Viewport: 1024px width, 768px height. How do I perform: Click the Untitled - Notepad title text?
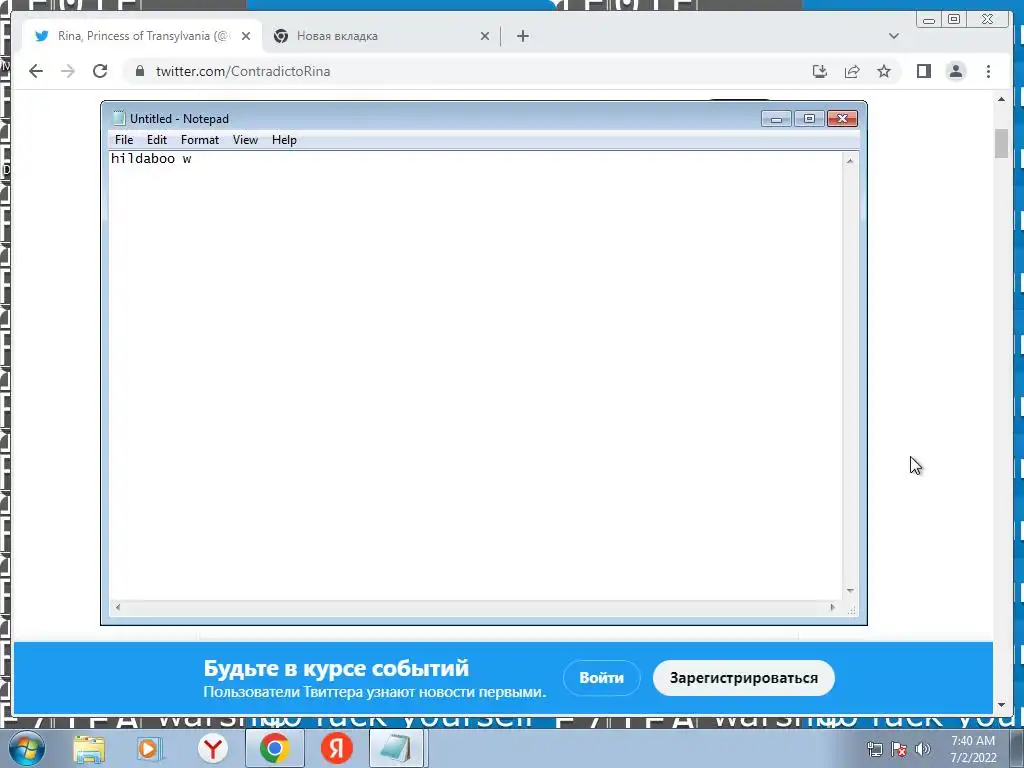(179, 119)
